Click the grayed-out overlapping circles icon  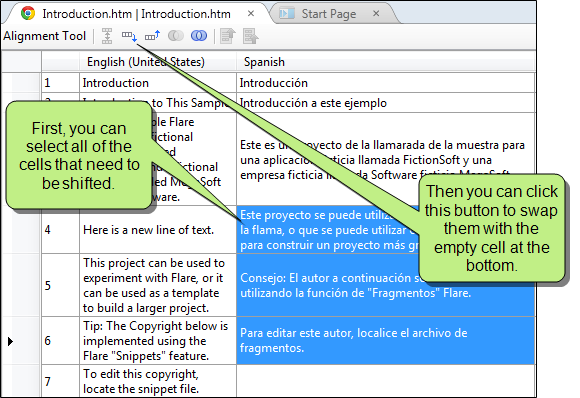click(x=176, y=36)
